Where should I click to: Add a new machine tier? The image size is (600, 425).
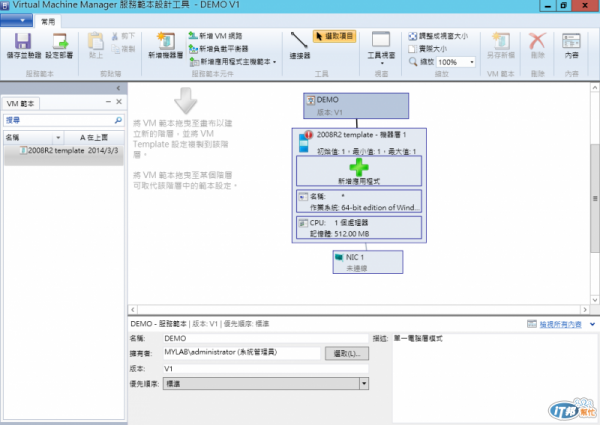(166, 45)
